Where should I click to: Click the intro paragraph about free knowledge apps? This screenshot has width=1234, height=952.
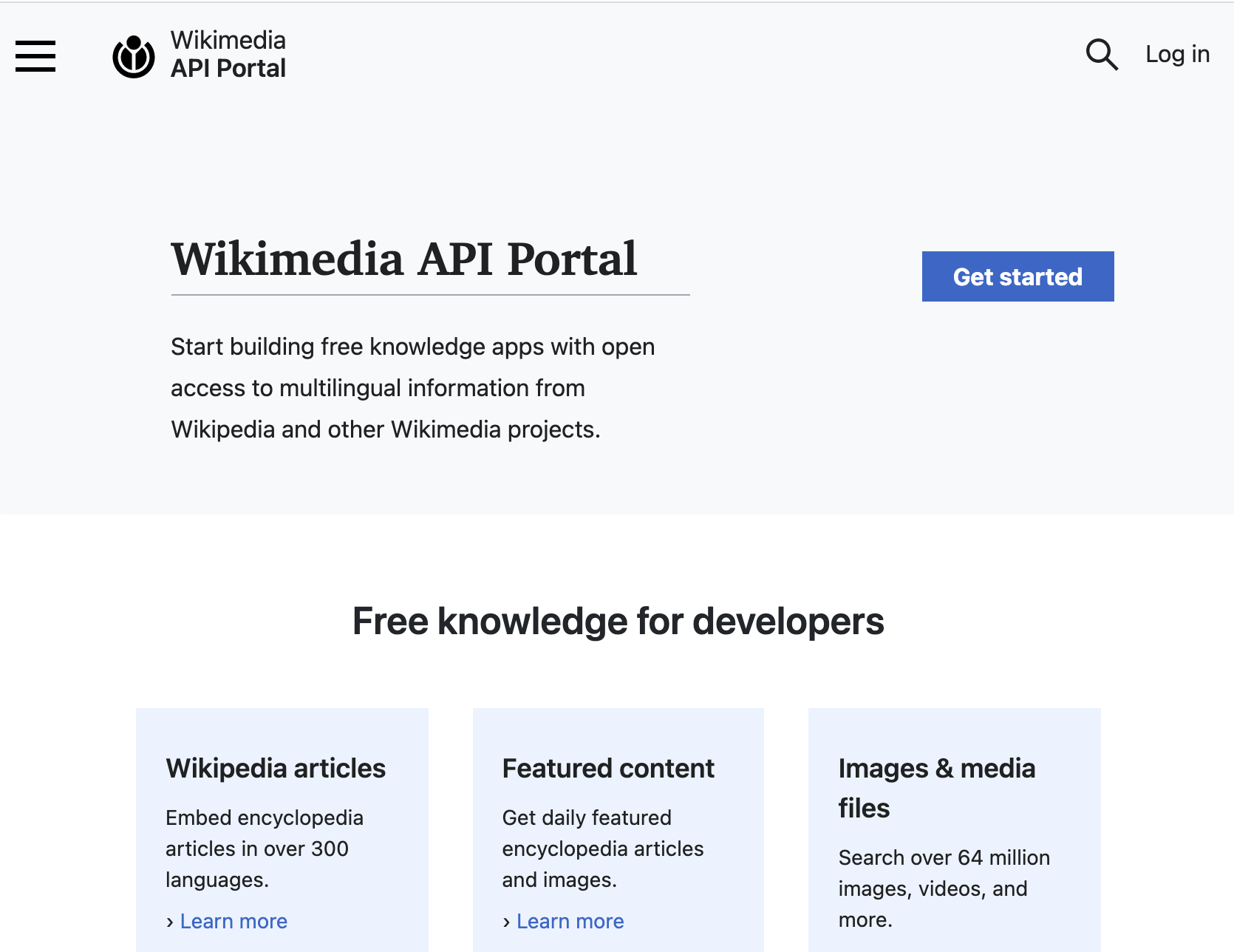tap(412, 388)
